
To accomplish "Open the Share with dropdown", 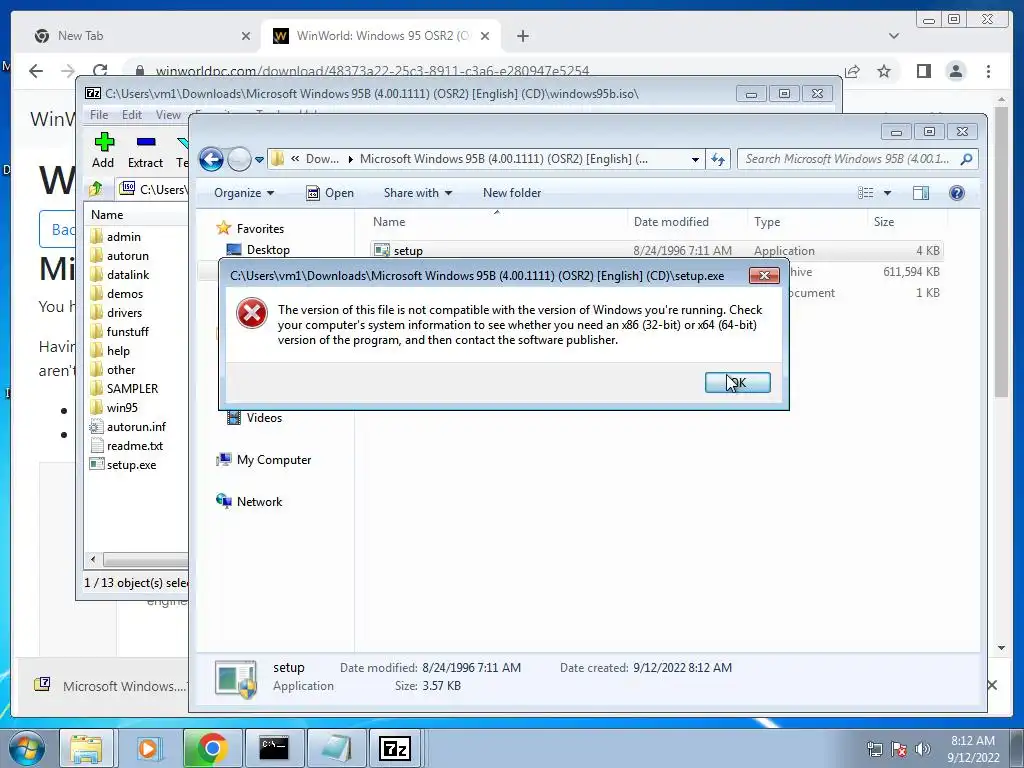I will 418,193.
